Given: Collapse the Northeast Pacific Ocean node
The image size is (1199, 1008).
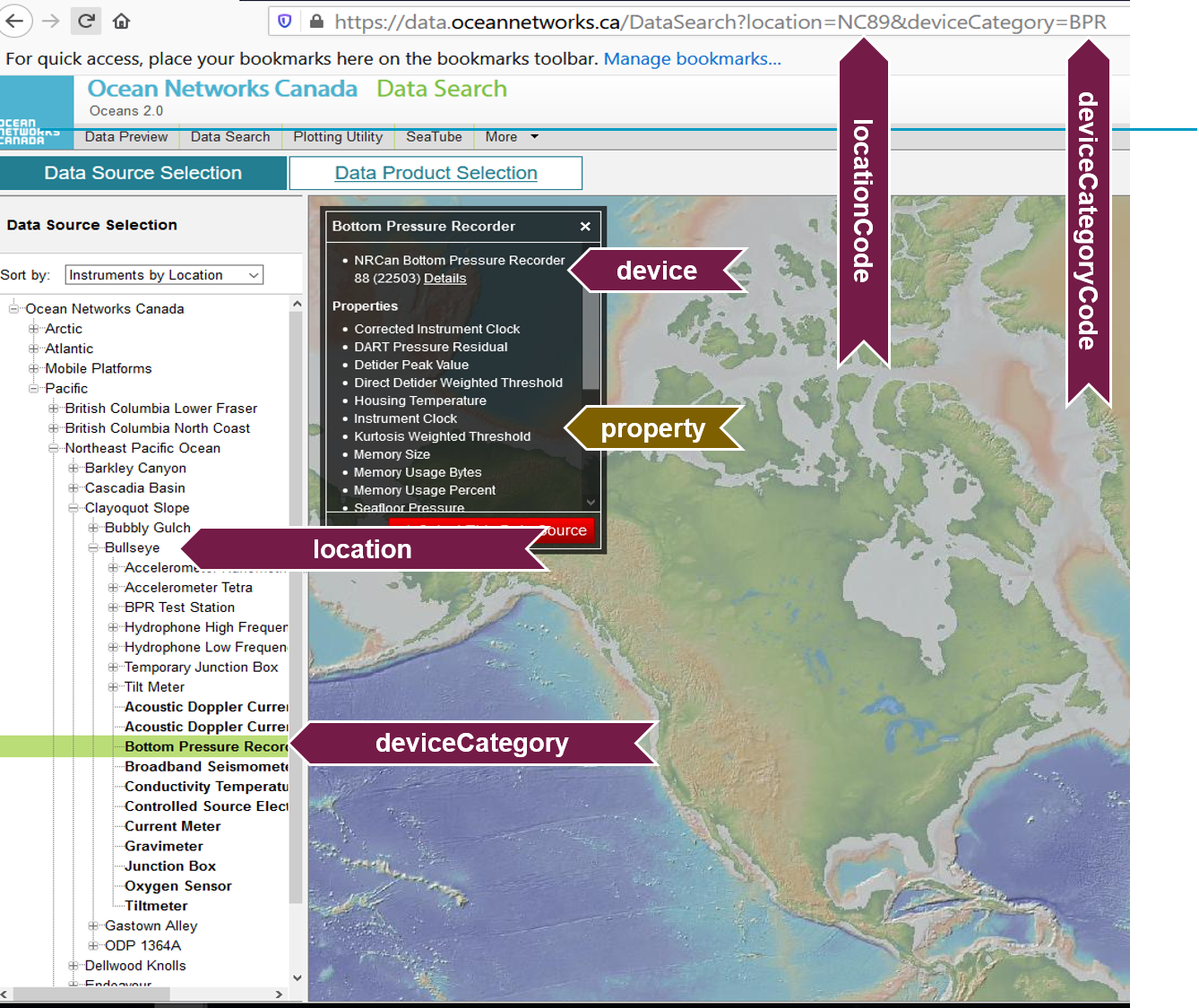Looking at the screenshot, I should 54,448.
